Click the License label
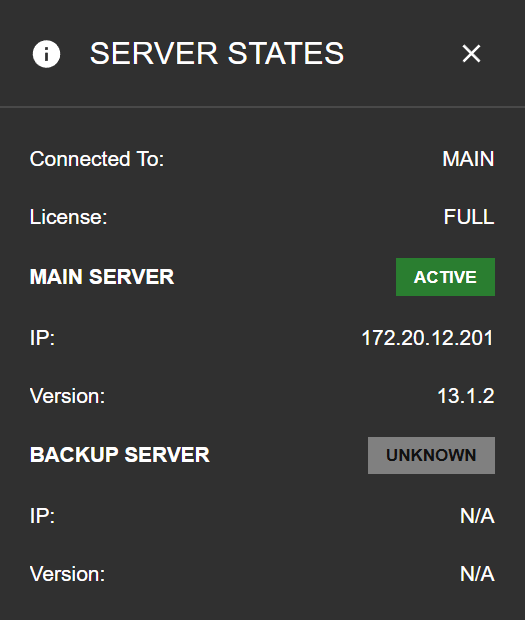This screenshot has width=525, height=620. 69,217
